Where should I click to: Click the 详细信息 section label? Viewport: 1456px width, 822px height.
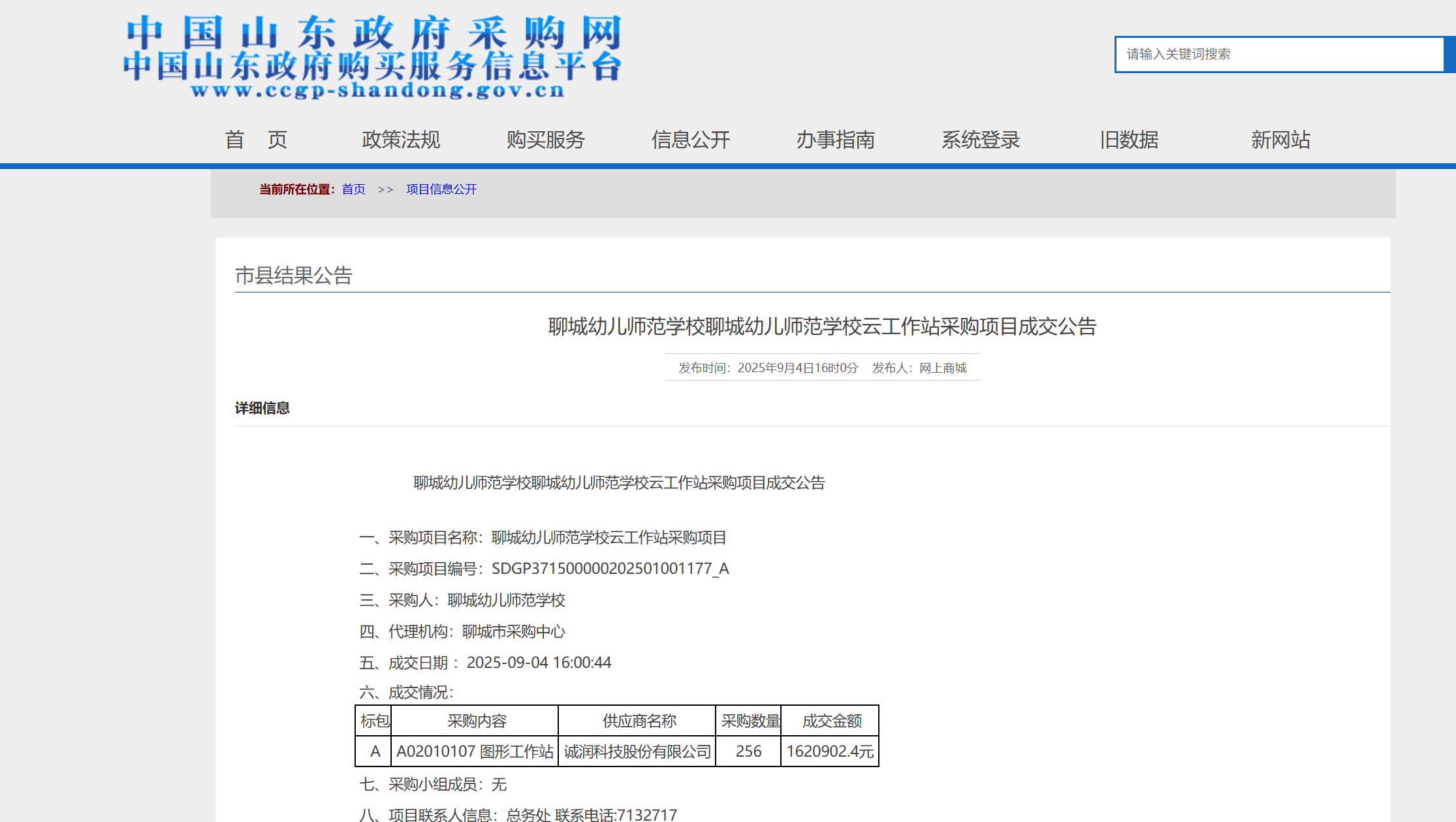click(x=262, y=408)
